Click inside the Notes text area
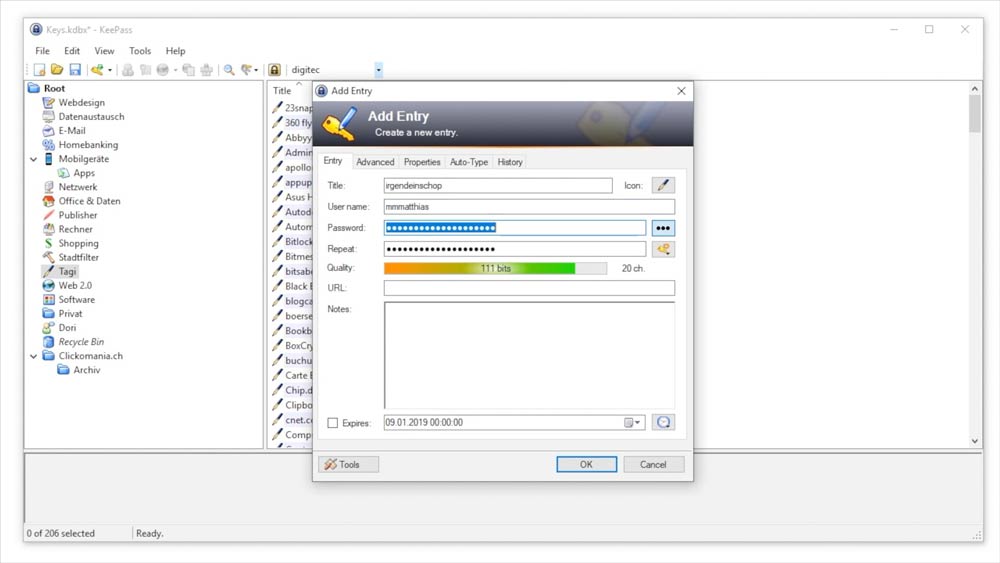The image size is (1000, 563). click(529, 355)
